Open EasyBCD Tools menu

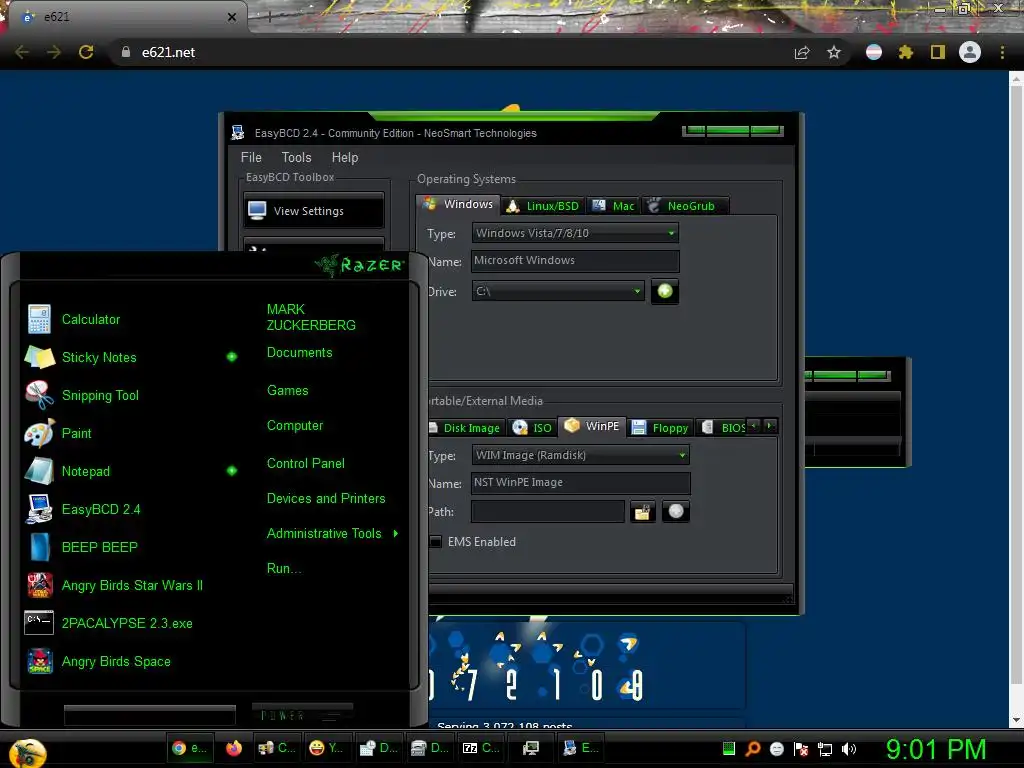[296, 157]
